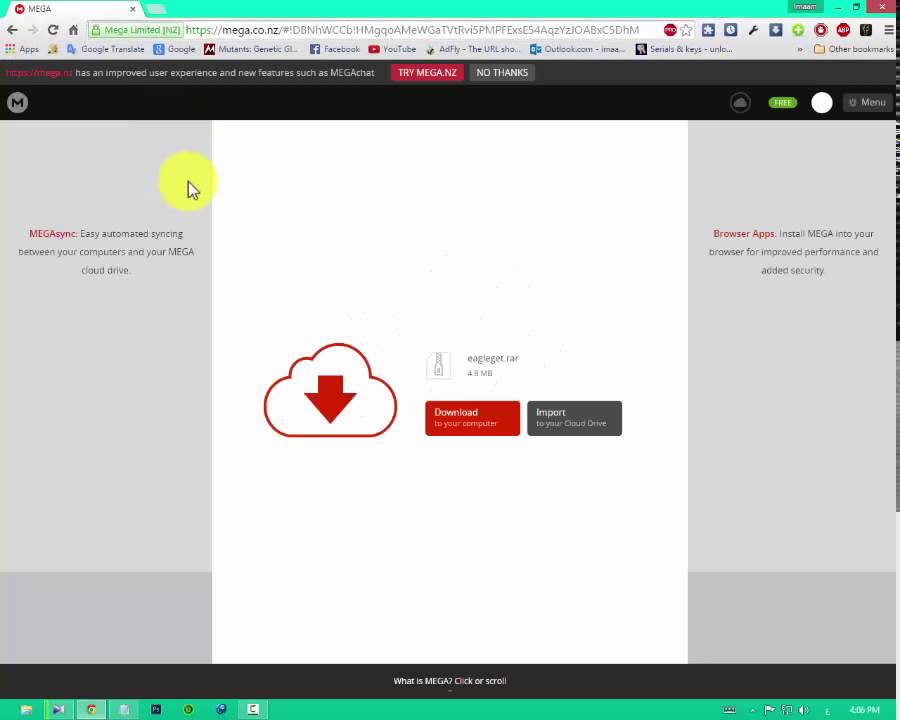Click the browser forward arrow
This screenshot has height=720, width=900.
pos(32,30)
